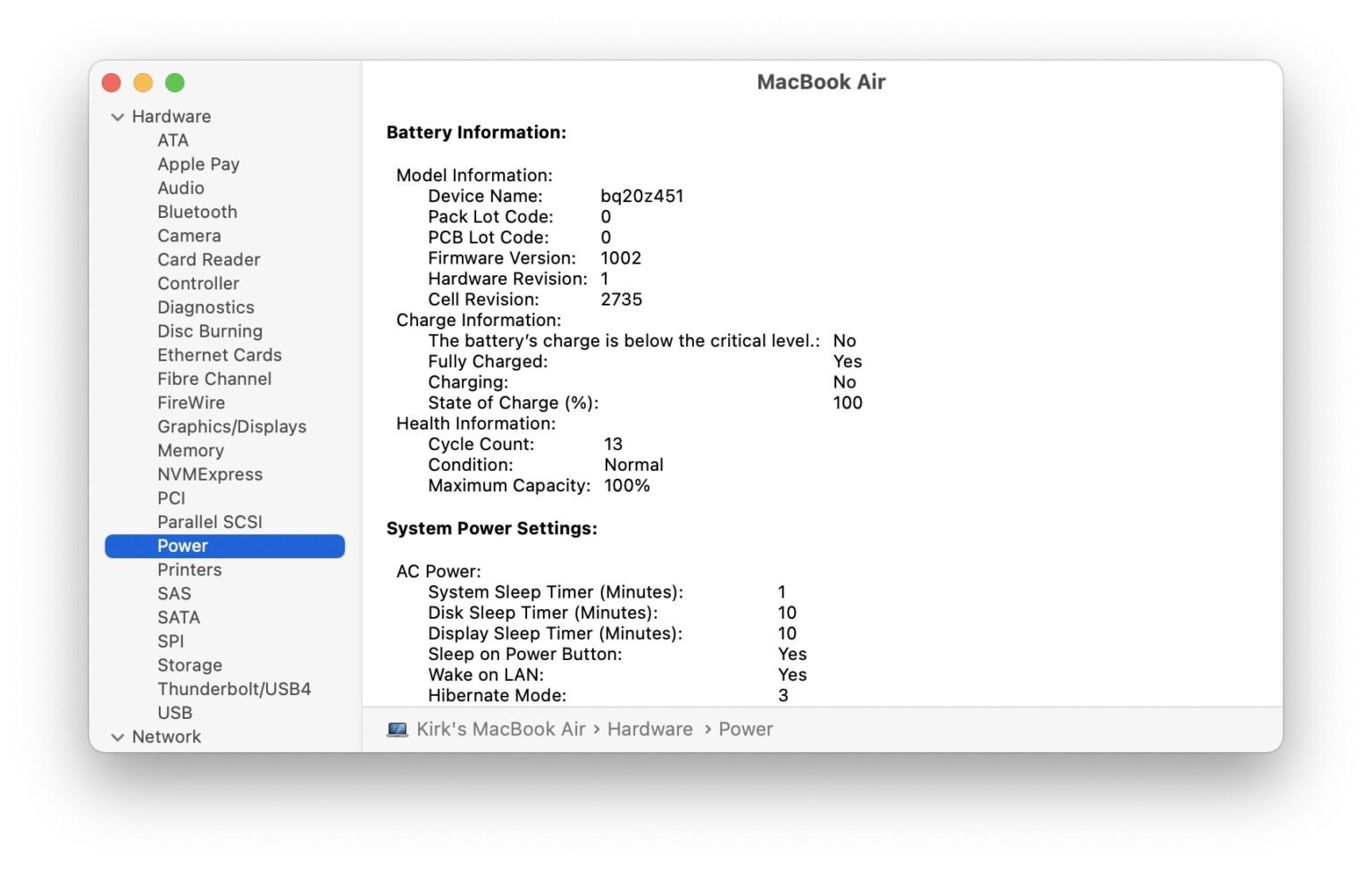Select Bluetooth in the sidebar

click(x=197, y=212)
